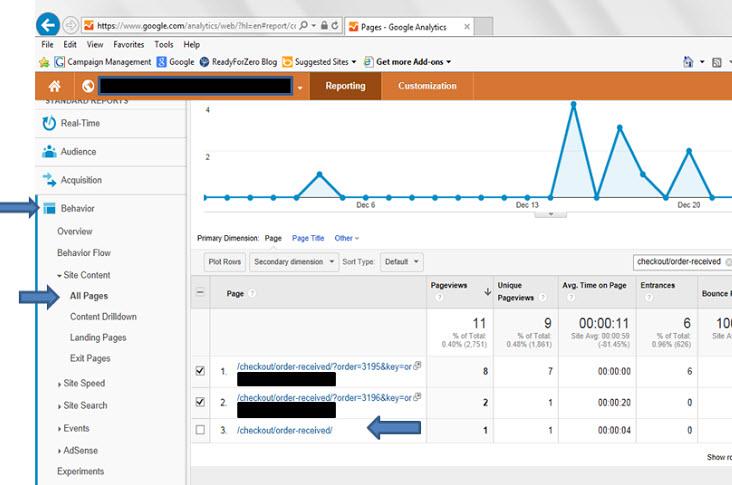This screenshot has height=485, width=732.
Task: Click the Unique Pageviews help icon
Action: click(542, 297)
